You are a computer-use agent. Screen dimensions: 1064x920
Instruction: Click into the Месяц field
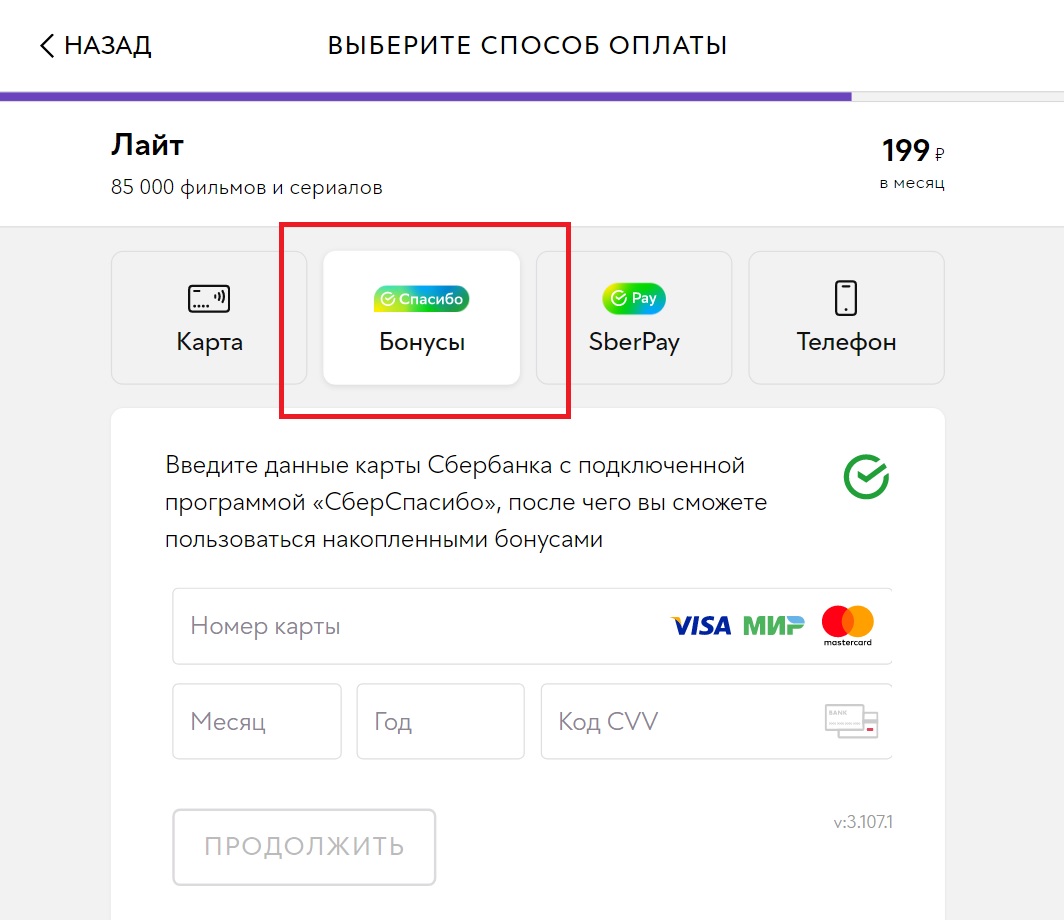coord(257,721)
